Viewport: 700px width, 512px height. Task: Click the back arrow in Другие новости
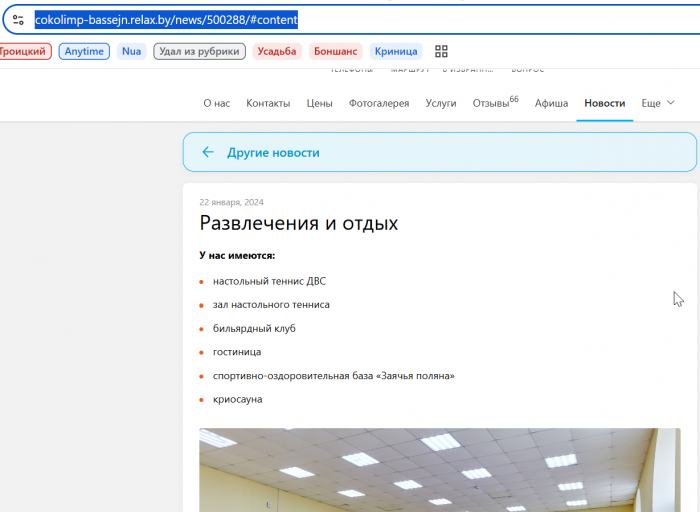(208, 152)
